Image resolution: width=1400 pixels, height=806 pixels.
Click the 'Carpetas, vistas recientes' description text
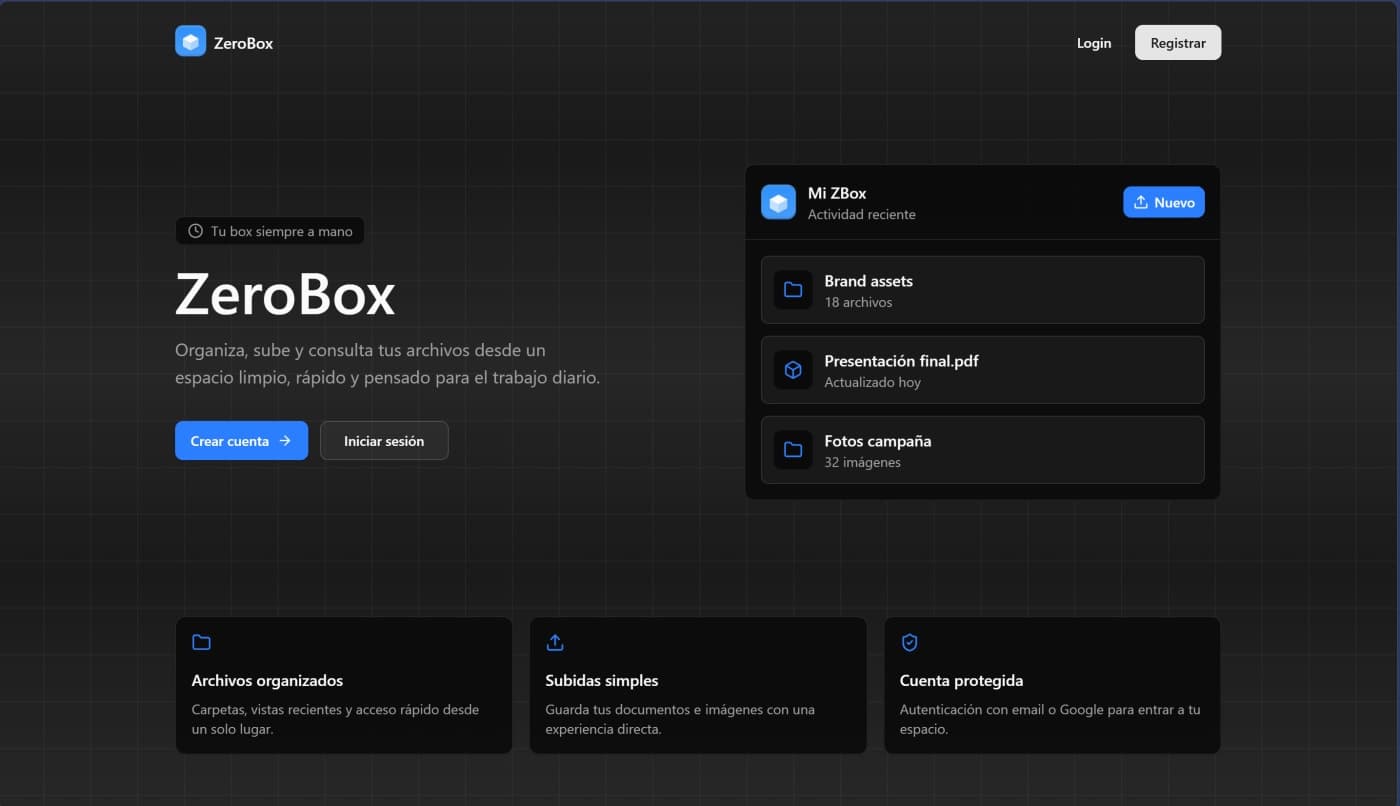[335, 719]
